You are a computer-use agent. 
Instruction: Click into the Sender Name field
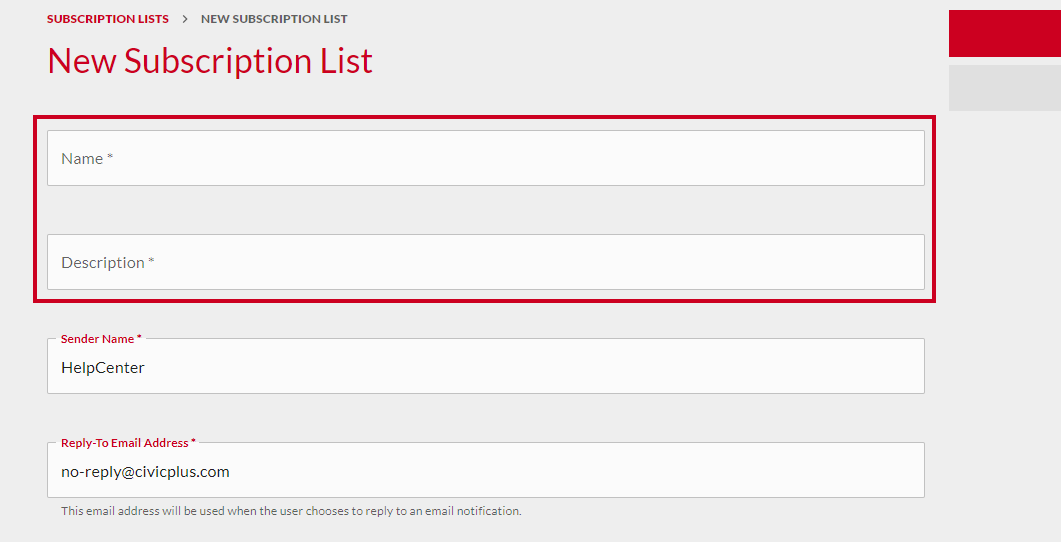[486, 366]
